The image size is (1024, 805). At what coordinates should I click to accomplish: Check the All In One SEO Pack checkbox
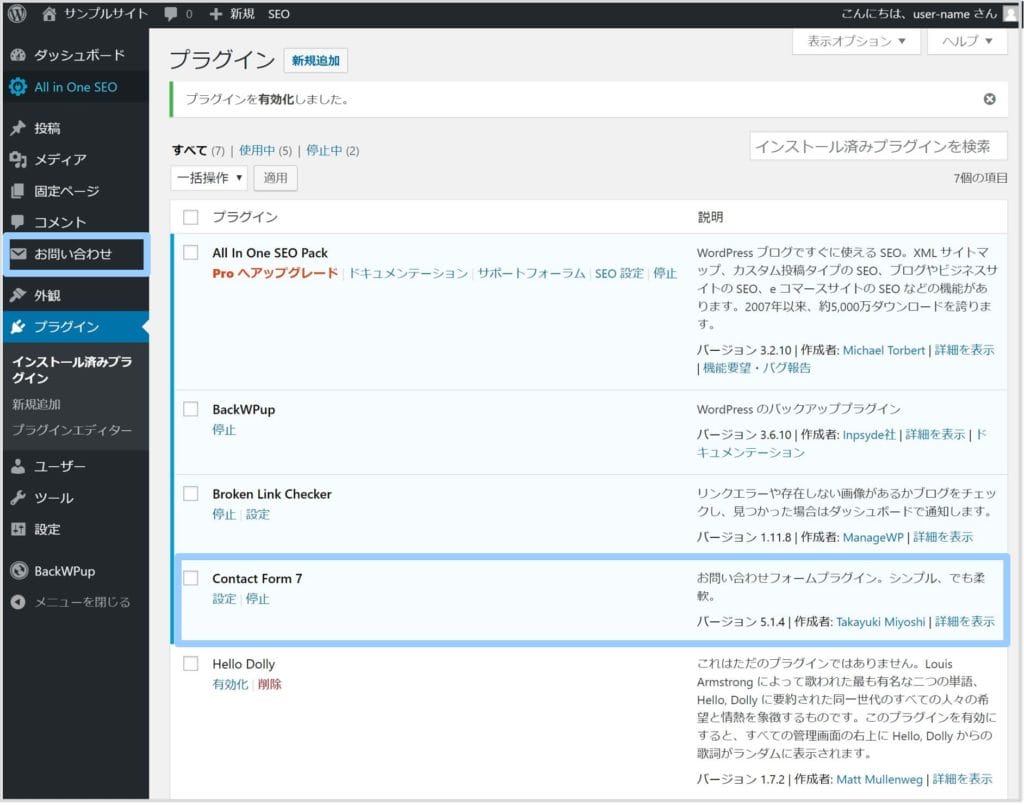coord(191,252)
